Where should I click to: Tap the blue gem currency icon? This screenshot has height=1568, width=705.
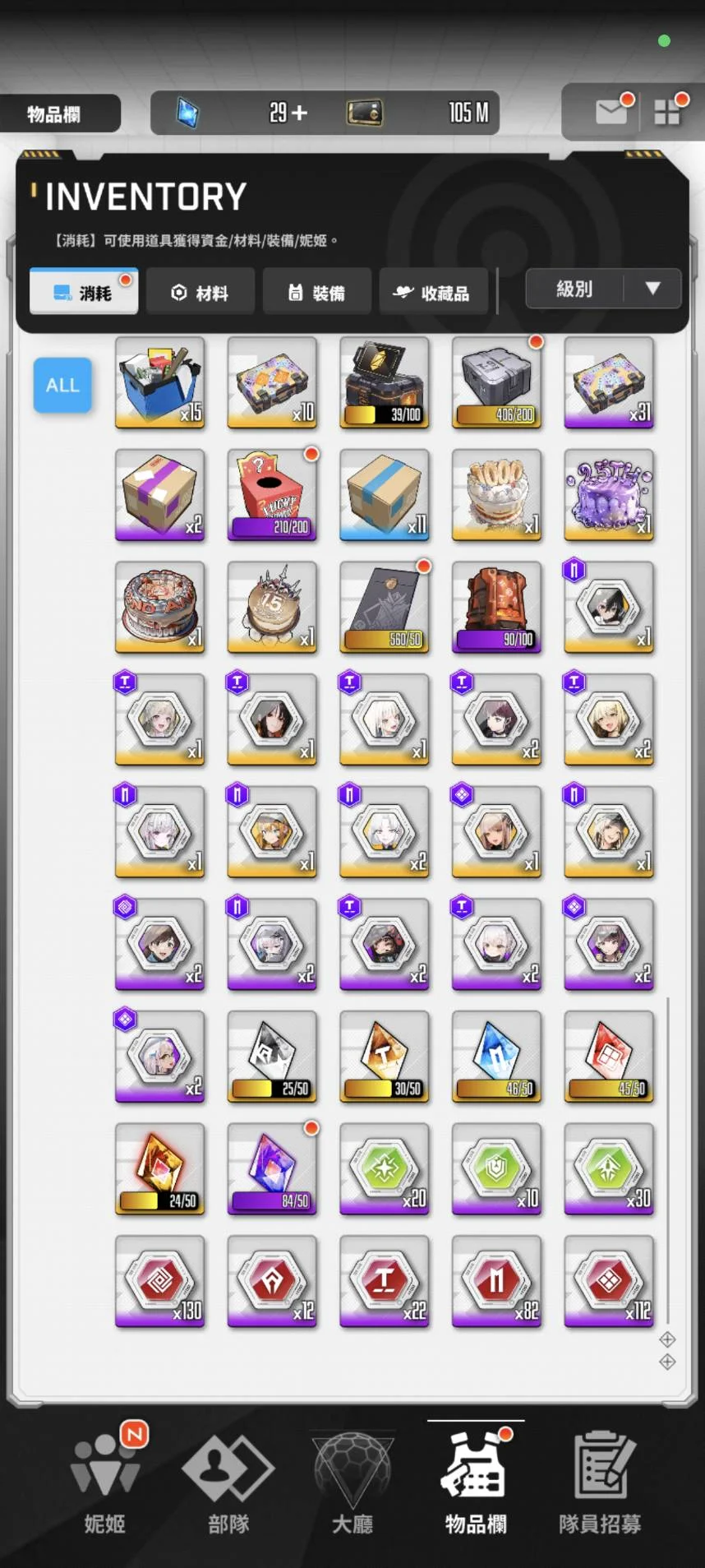(x=188, y=113)
